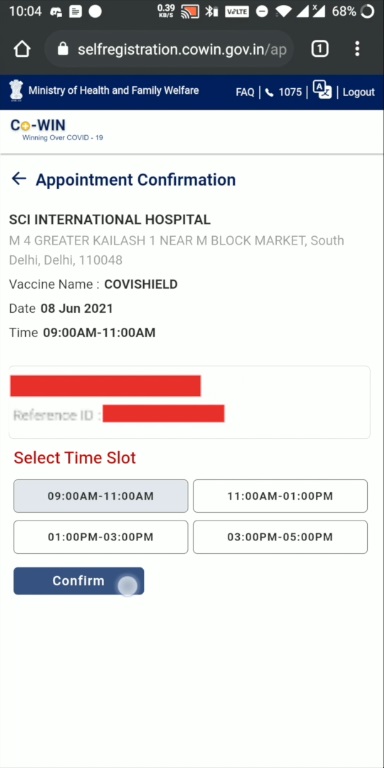Select the 01:00PM-03:00PM time slot

pos(100,537)
